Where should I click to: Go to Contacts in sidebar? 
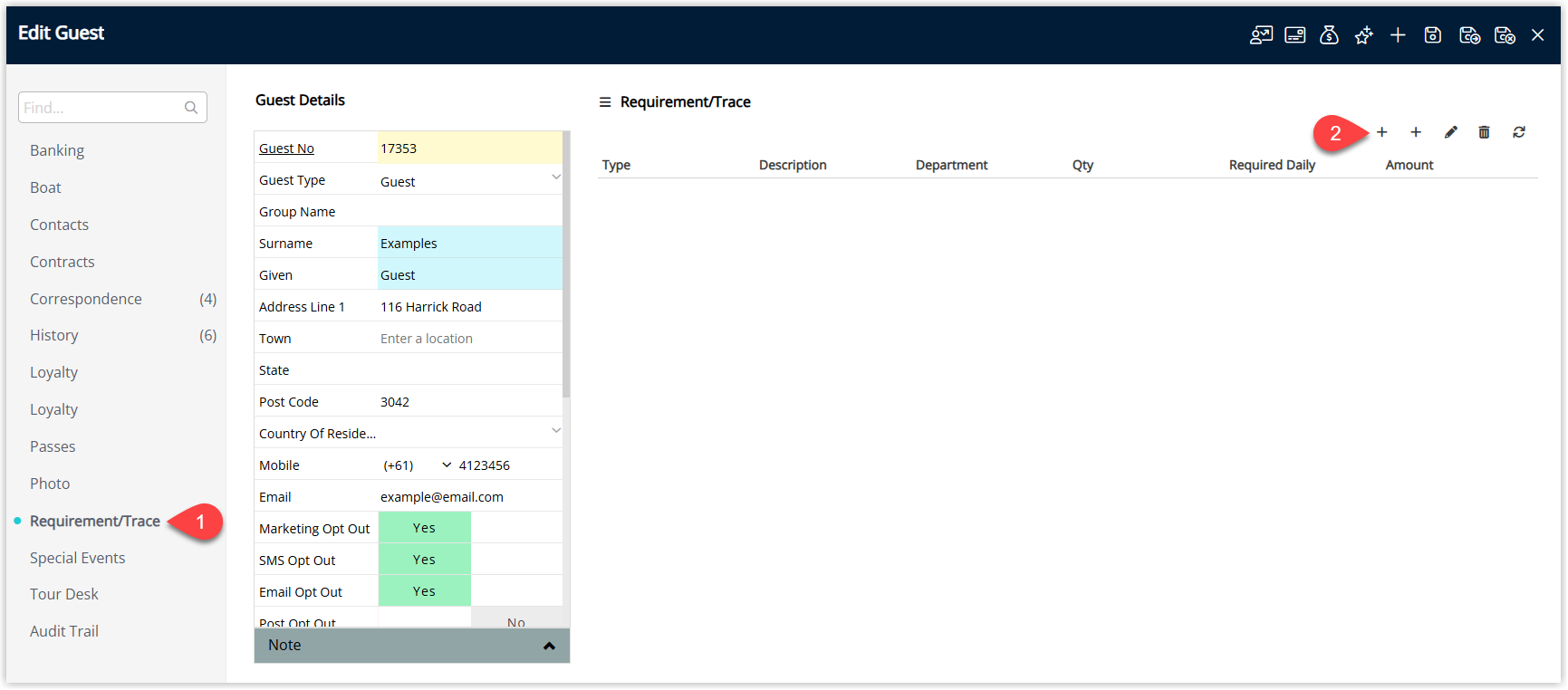click(x=59, y=225)
